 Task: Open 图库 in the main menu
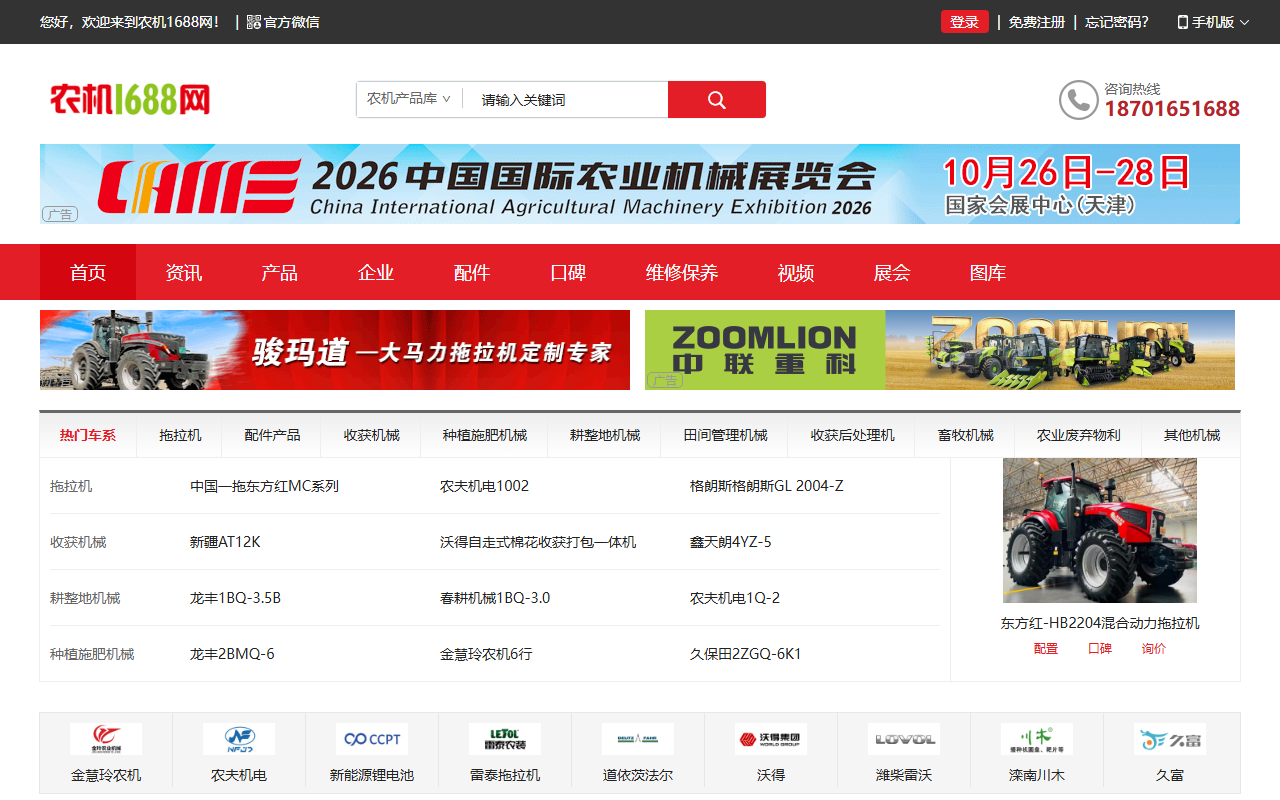988,272
